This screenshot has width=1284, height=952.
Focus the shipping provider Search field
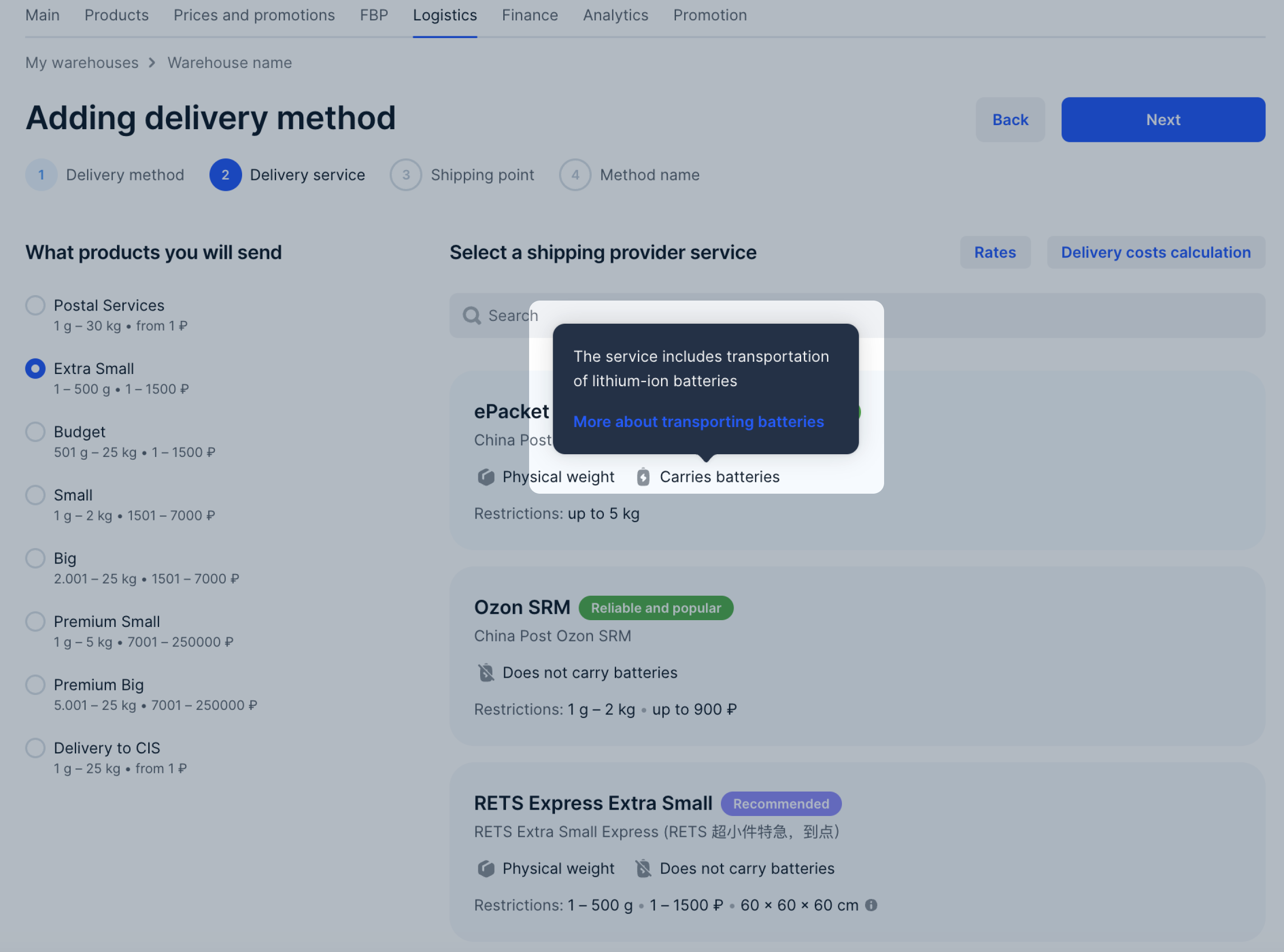coord(857,316)
